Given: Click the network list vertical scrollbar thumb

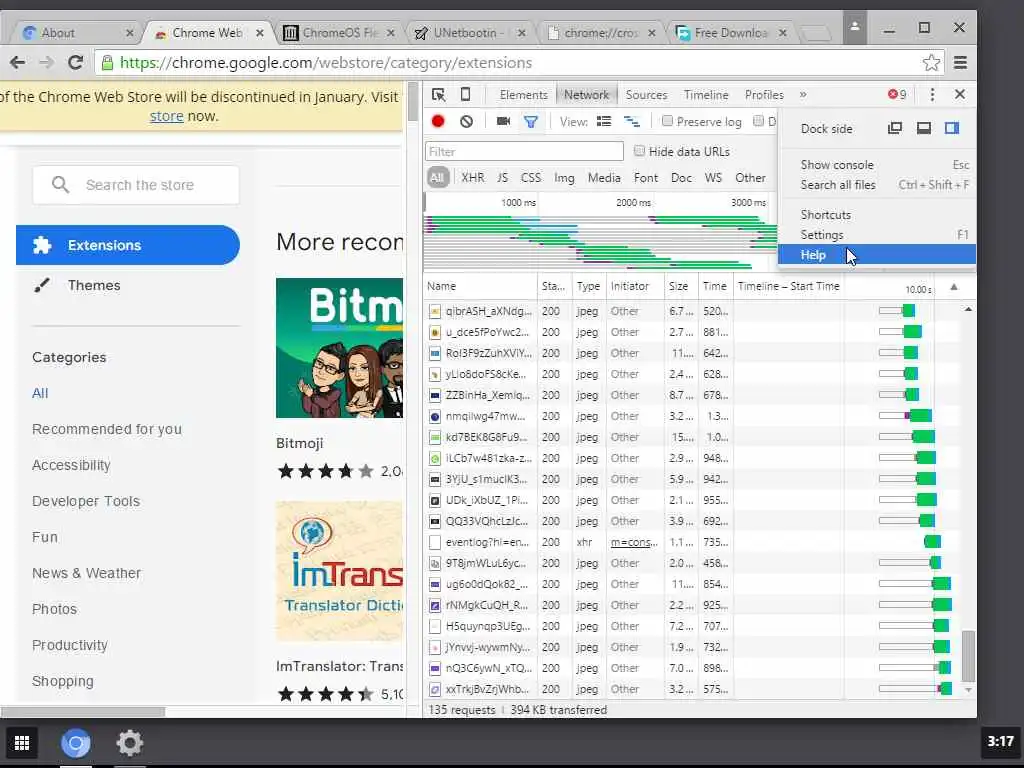Looking at the screenshot, I should 968,656.
